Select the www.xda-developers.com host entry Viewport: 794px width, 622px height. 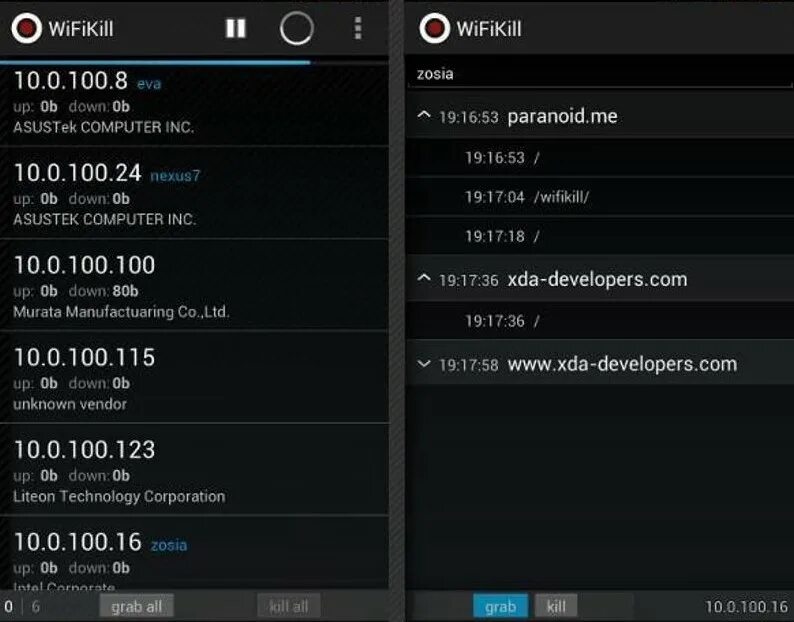[600, 364]
